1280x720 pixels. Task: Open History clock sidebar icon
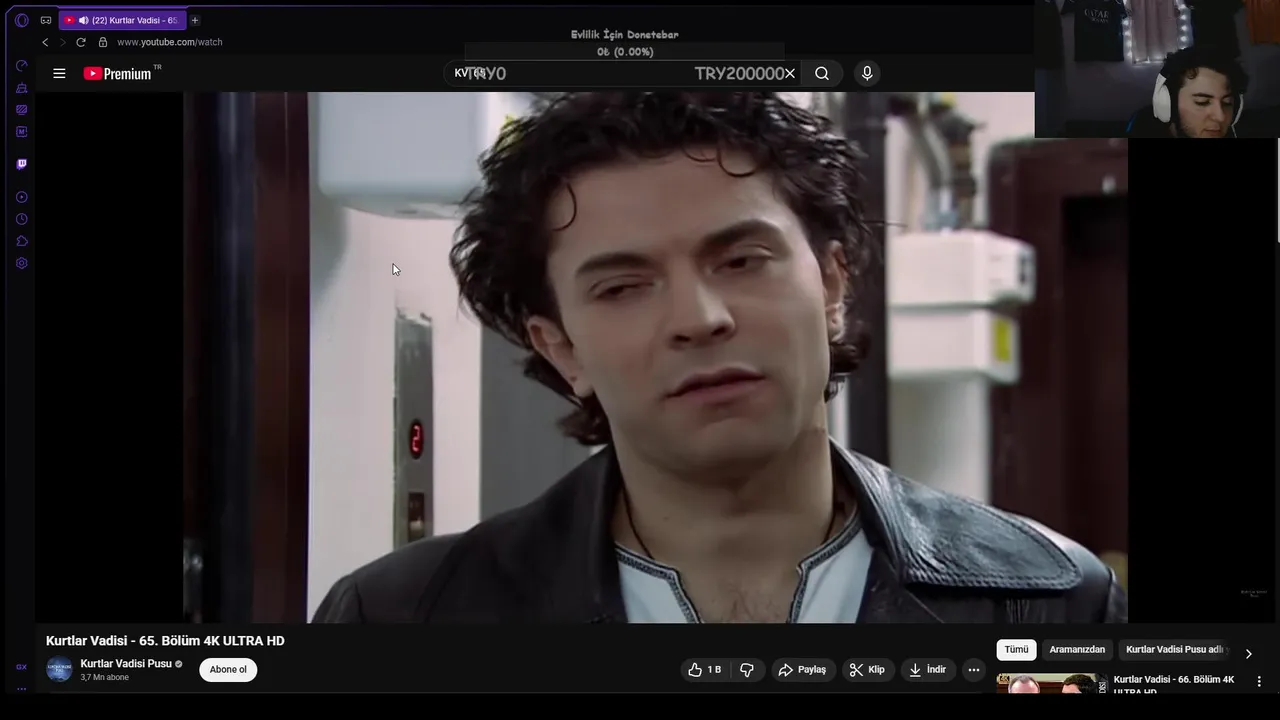tap(22, 219)
